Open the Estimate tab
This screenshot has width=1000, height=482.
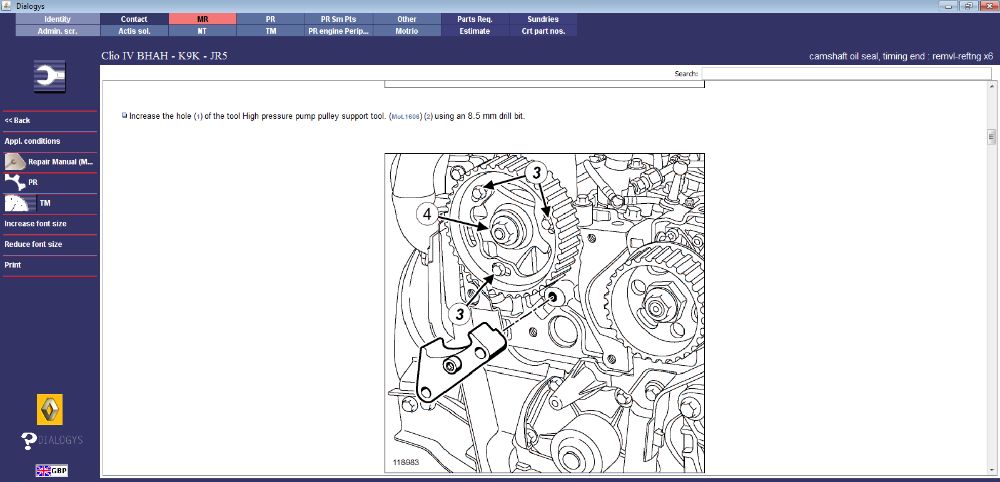475,31
